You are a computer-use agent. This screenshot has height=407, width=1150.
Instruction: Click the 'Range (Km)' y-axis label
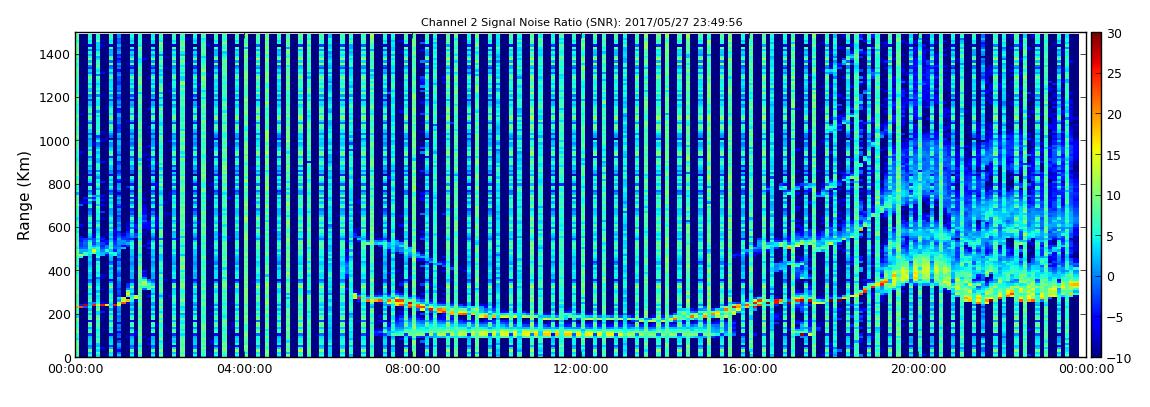tap(23, 196)
